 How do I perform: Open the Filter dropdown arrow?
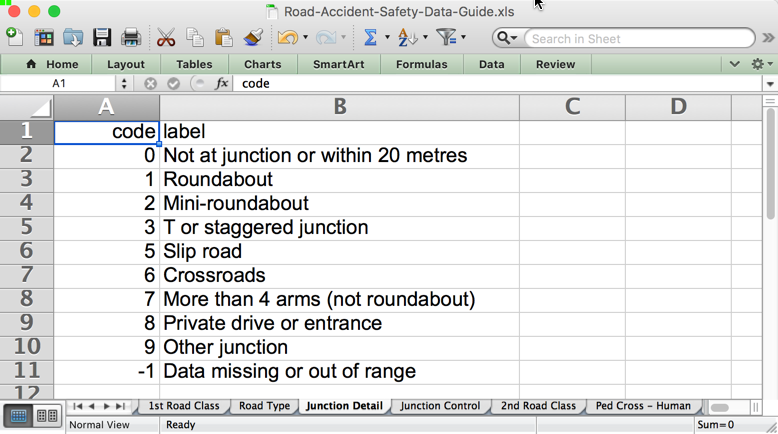pos(464,38)
